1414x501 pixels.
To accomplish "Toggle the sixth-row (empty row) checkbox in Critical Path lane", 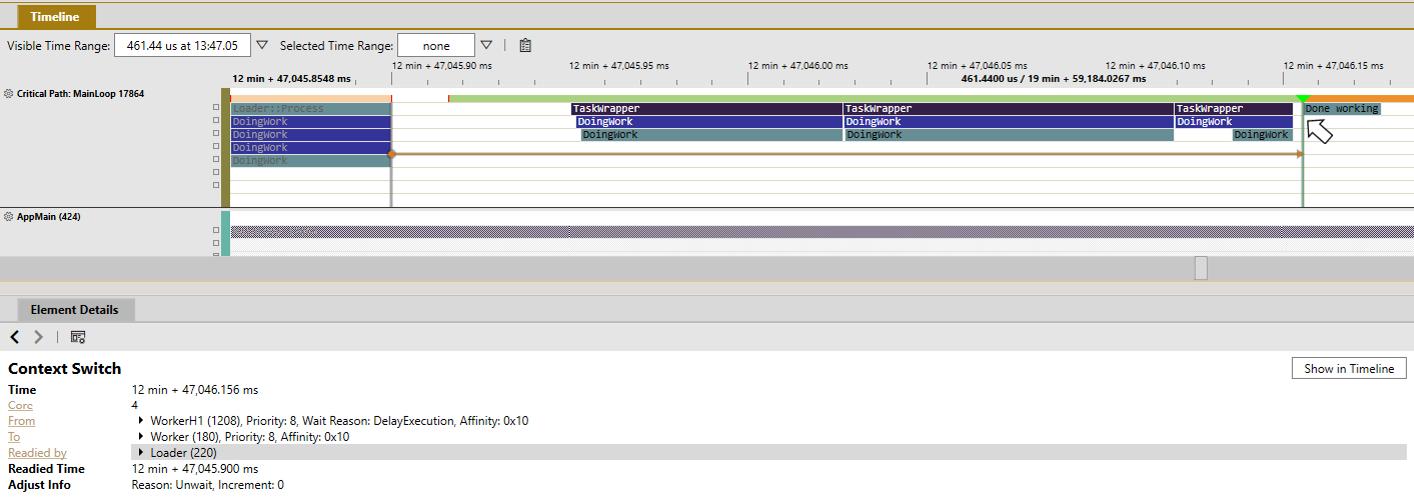I will tap(216, 173).
